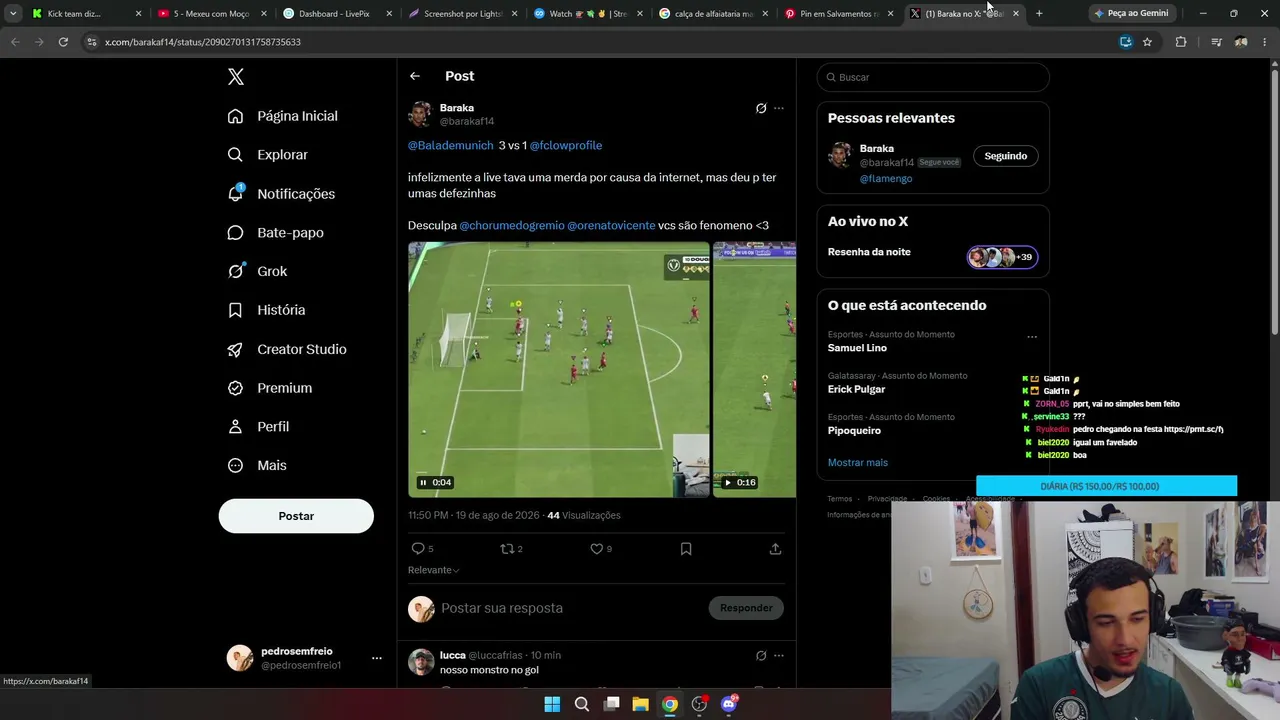Screen dimensions: 1280x720
Task: Click the browser back arrow
Action: [x=15, y=42]
